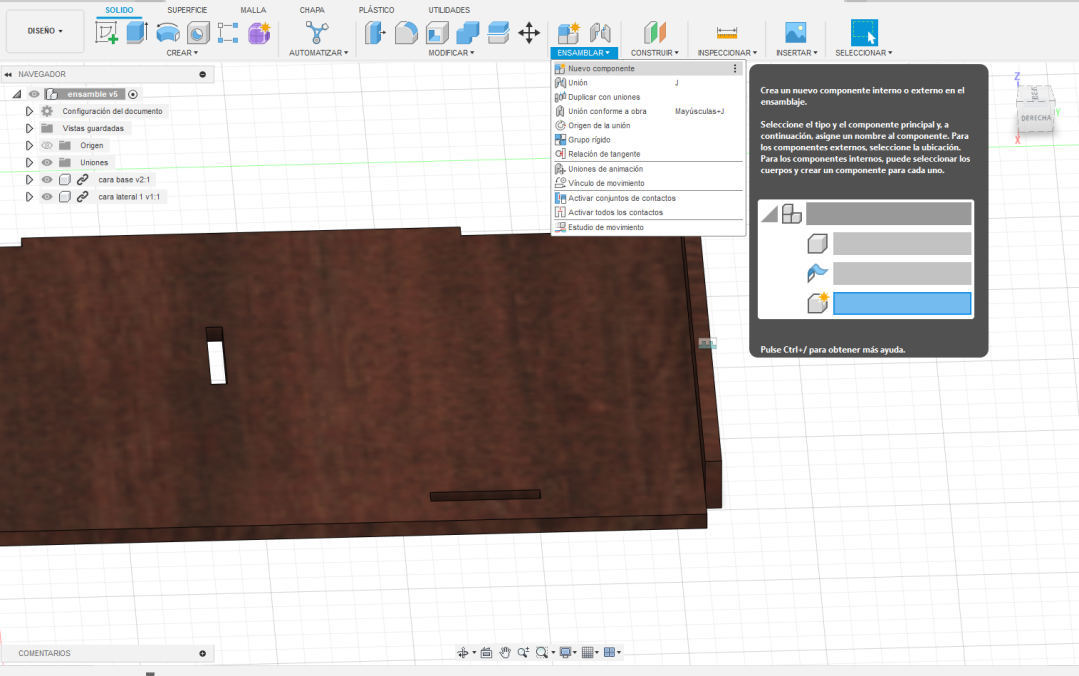The image size is (1079, 676).
Task: Select the Create Sketch tool icon
Action: (107, 33)
